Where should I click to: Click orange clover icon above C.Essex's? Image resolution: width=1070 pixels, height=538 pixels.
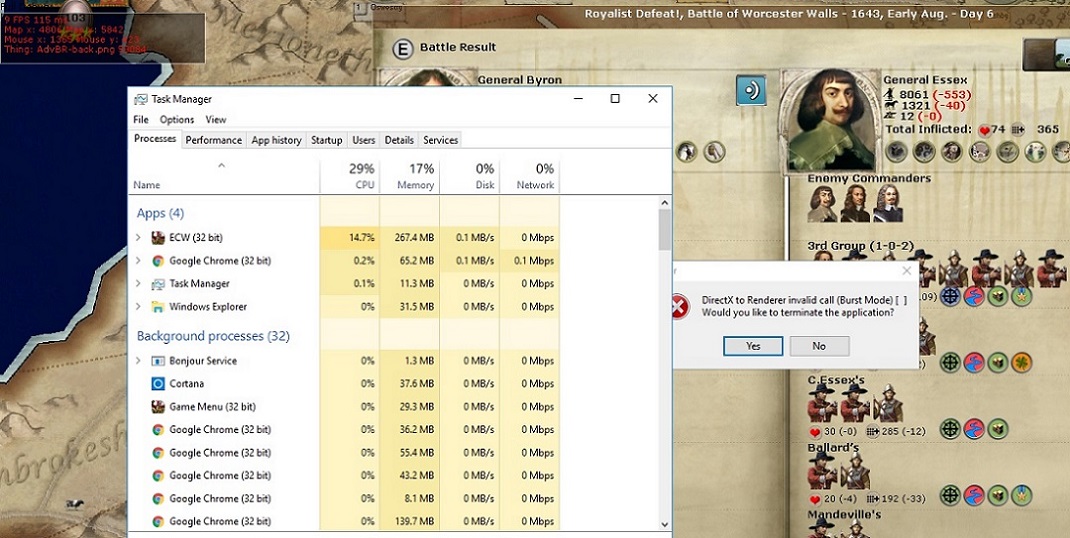[x=1022, y=363]
